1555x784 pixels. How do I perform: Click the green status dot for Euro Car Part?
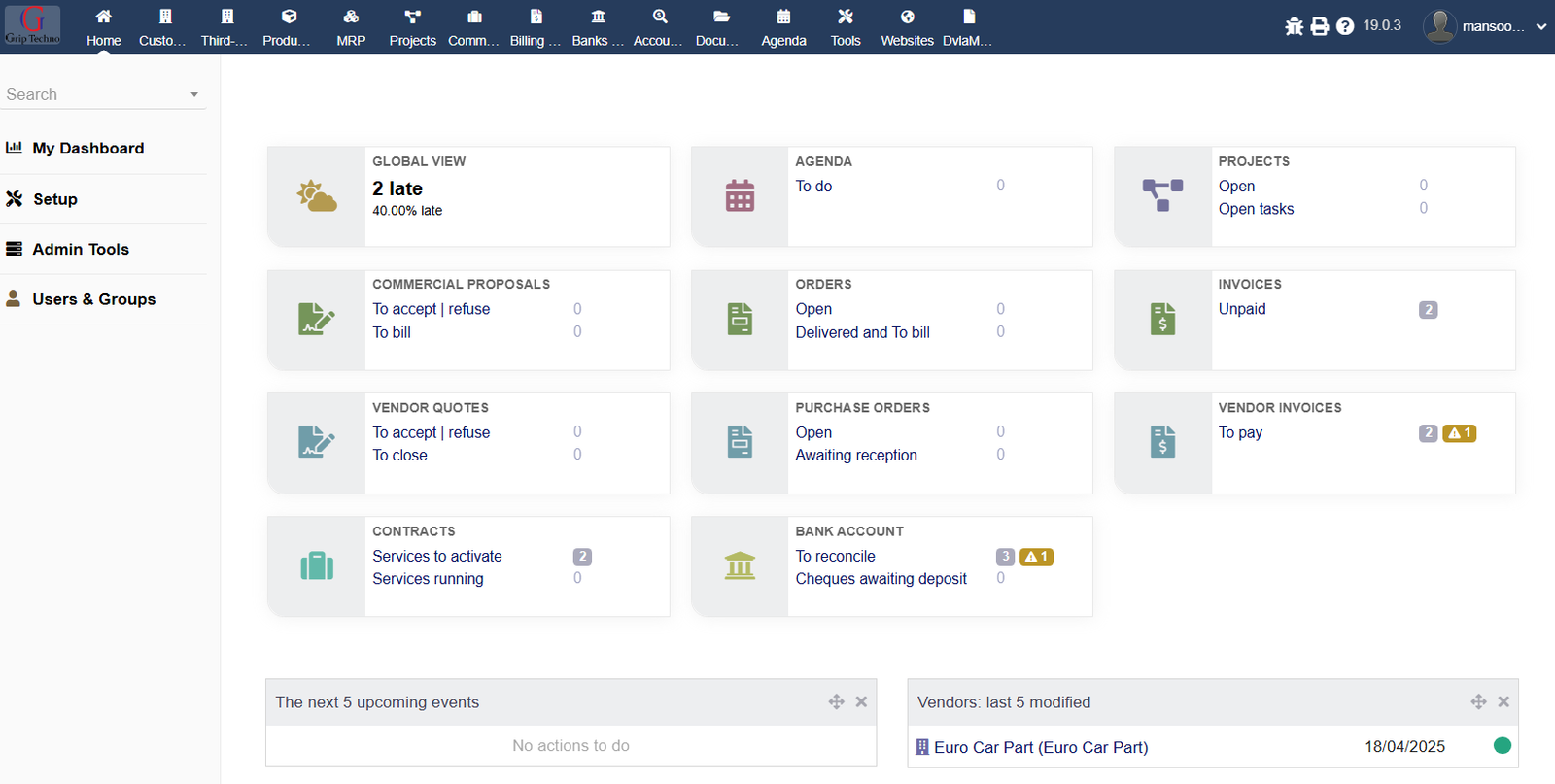[x=1502, y=746]
